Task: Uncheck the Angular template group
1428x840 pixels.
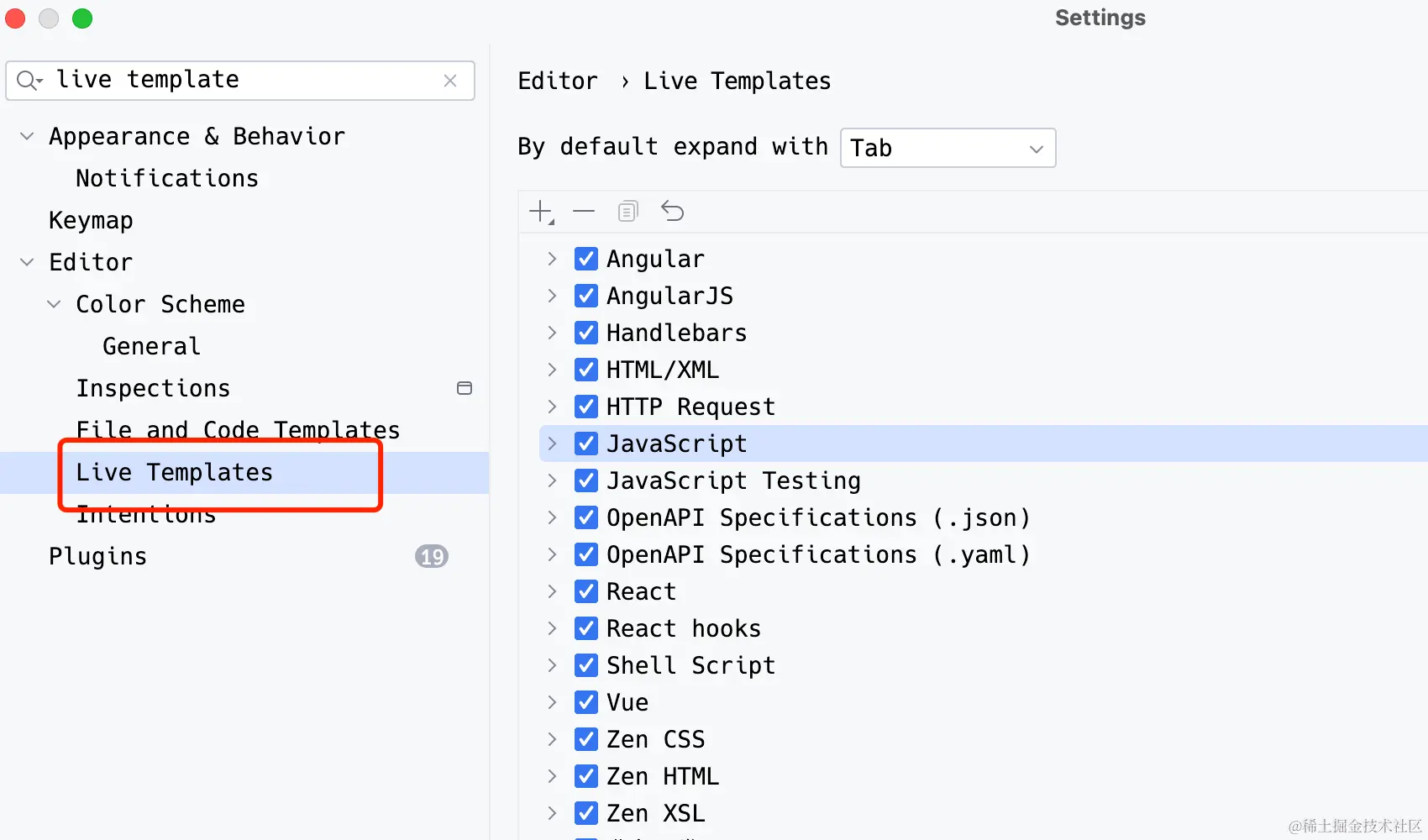Action: tap(586, 259)
